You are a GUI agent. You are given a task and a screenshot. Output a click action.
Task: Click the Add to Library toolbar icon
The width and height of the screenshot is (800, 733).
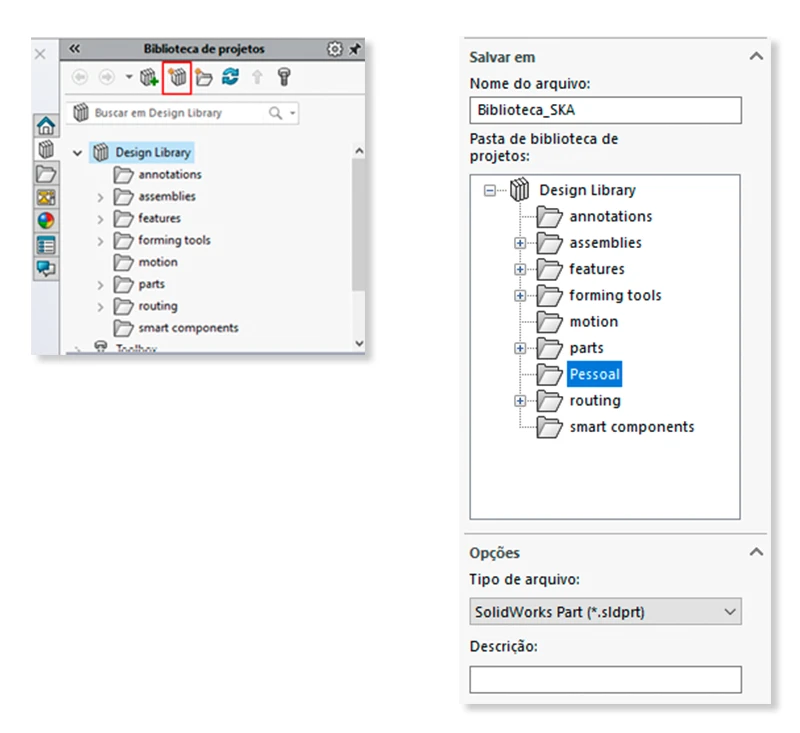coord(149,78)
